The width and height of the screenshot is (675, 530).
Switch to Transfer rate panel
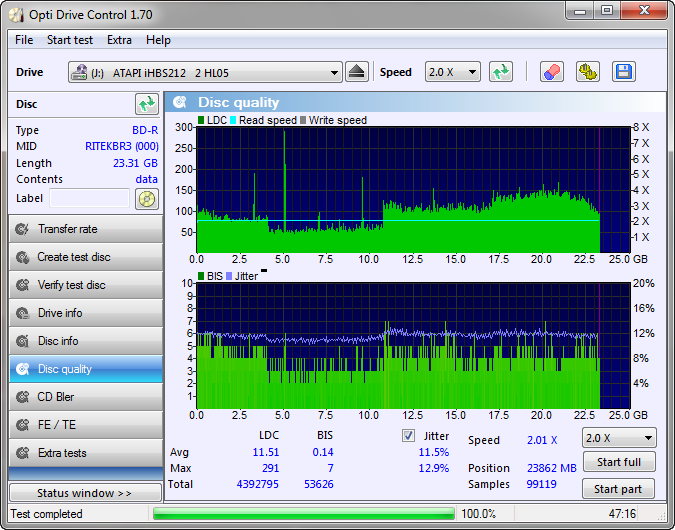pyautogui.click(x=86, y=229)
